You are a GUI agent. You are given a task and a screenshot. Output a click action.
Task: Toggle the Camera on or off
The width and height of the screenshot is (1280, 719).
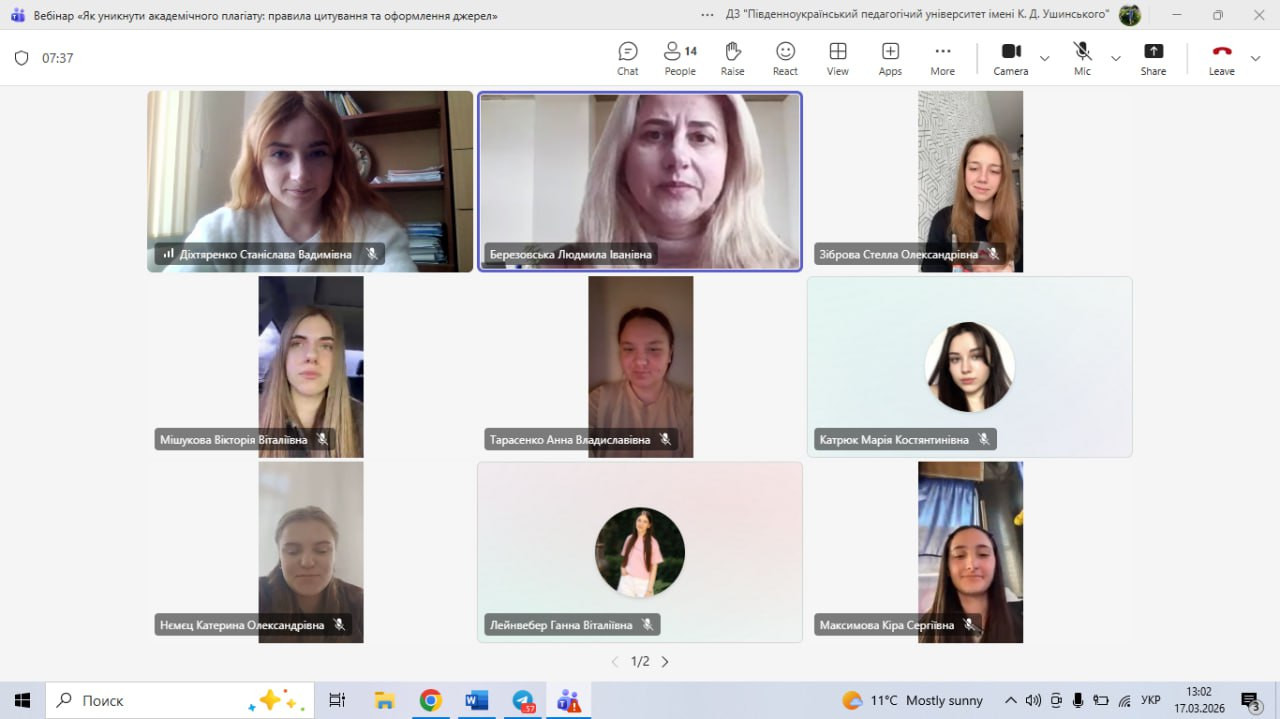point(1010,58)
